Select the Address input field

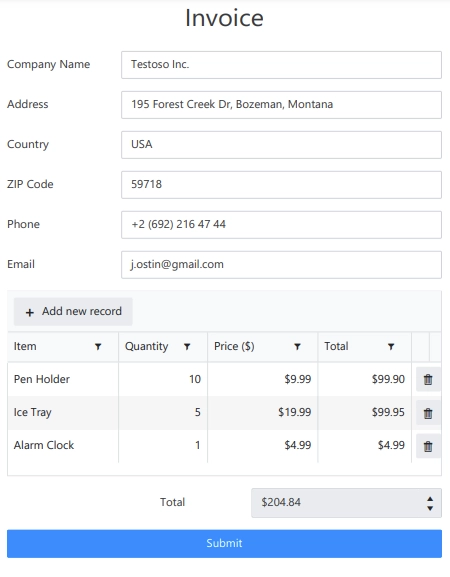point(281,105)
